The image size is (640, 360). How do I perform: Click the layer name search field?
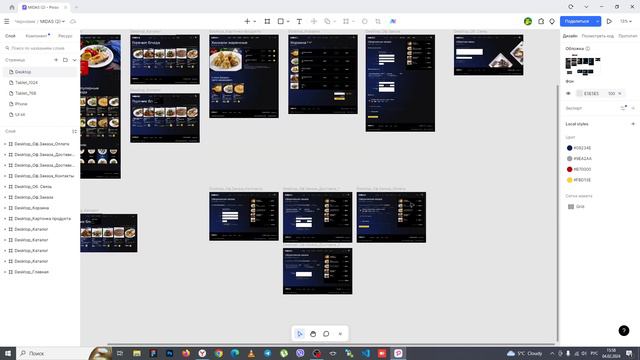[x=41, y=48]
